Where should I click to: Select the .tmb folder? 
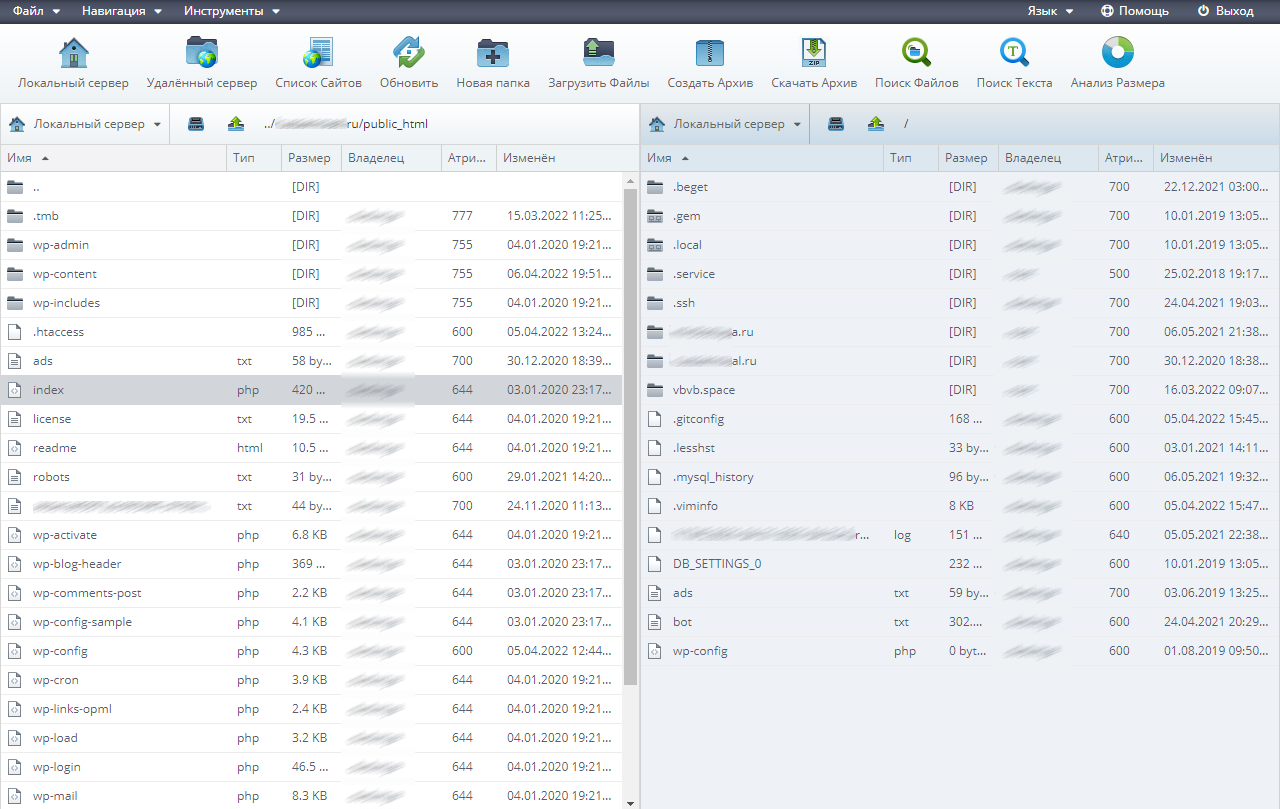point(311,216)
